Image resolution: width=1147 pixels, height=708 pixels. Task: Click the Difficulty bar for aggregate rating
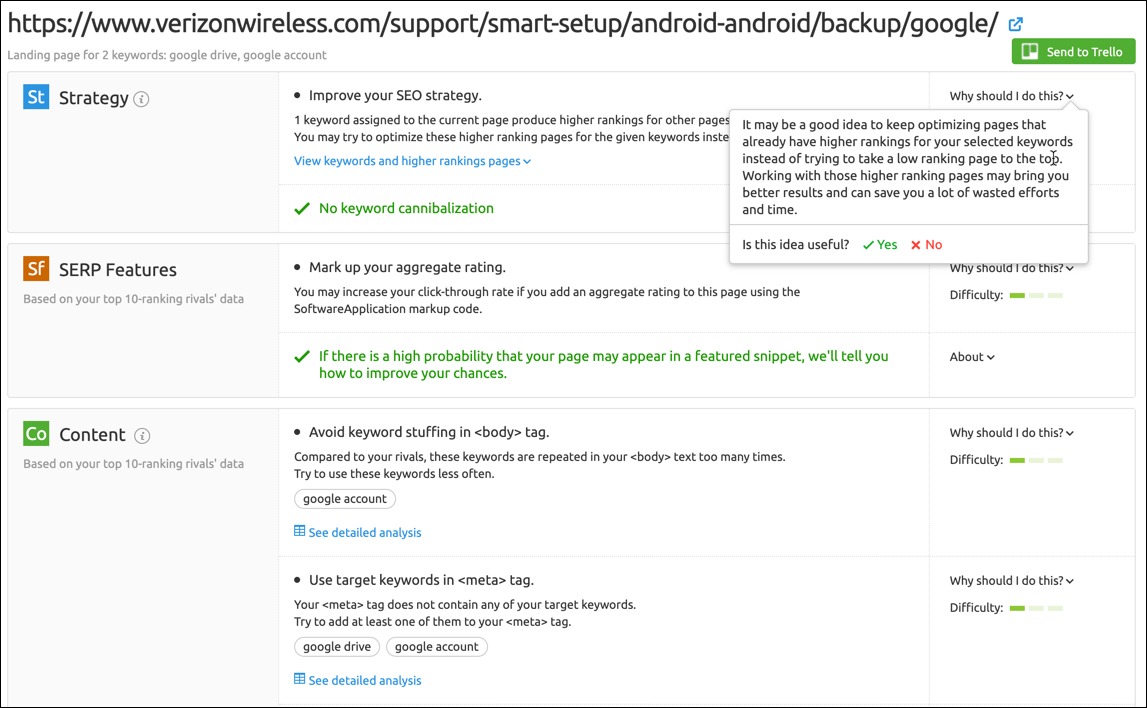tap(1036, 295)
